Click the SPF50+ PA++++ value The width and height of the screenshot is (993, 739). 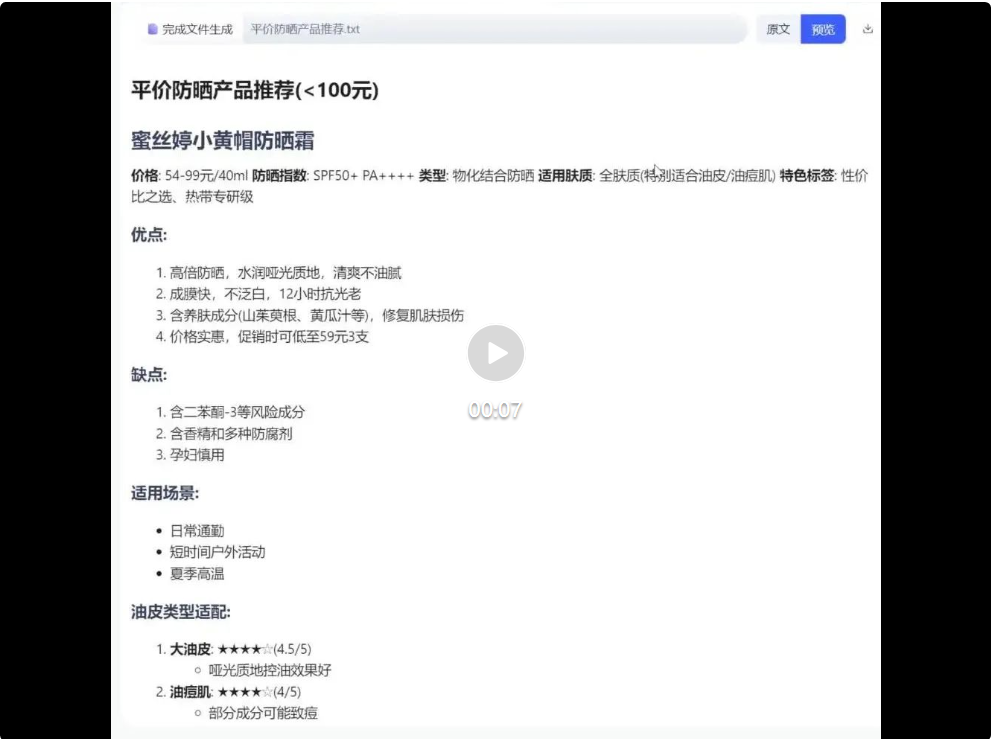tap(364, 175)
